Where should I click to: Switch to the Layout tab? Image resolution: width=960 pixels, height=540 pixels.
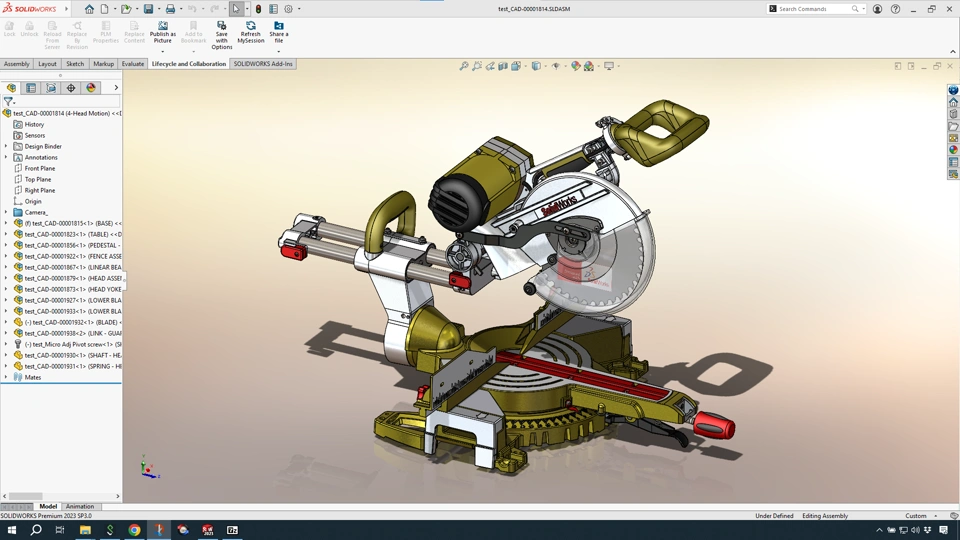click(x=47, y=64)
